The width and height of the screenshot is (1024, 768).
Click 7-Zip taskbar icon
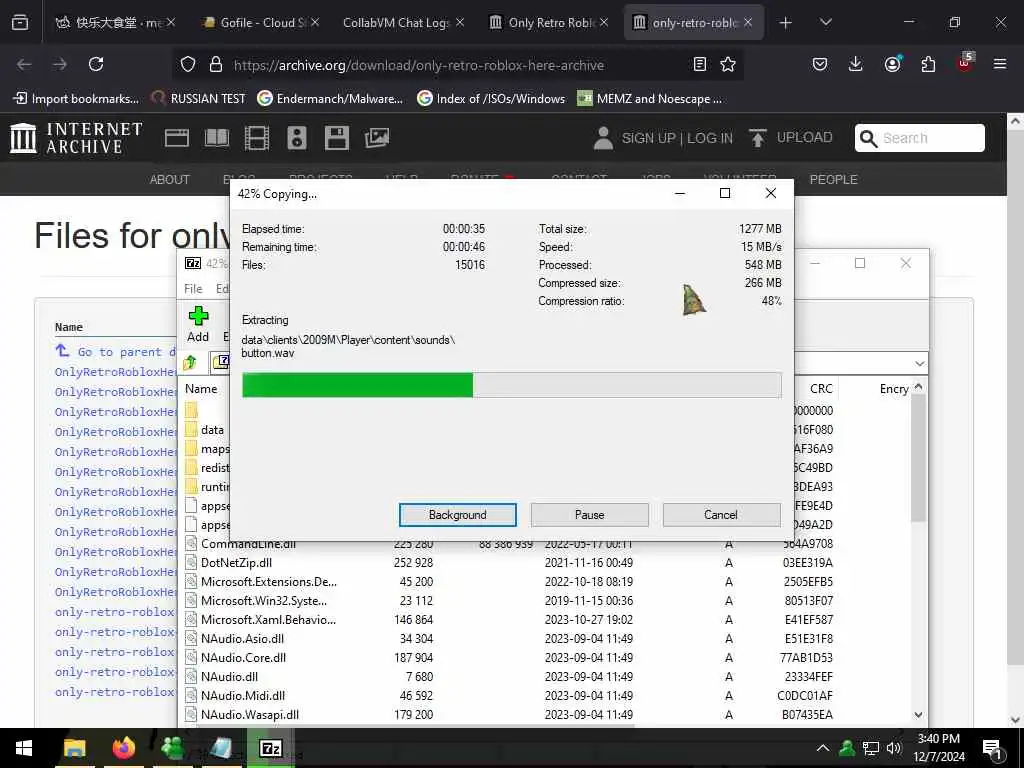pos(270,748)
